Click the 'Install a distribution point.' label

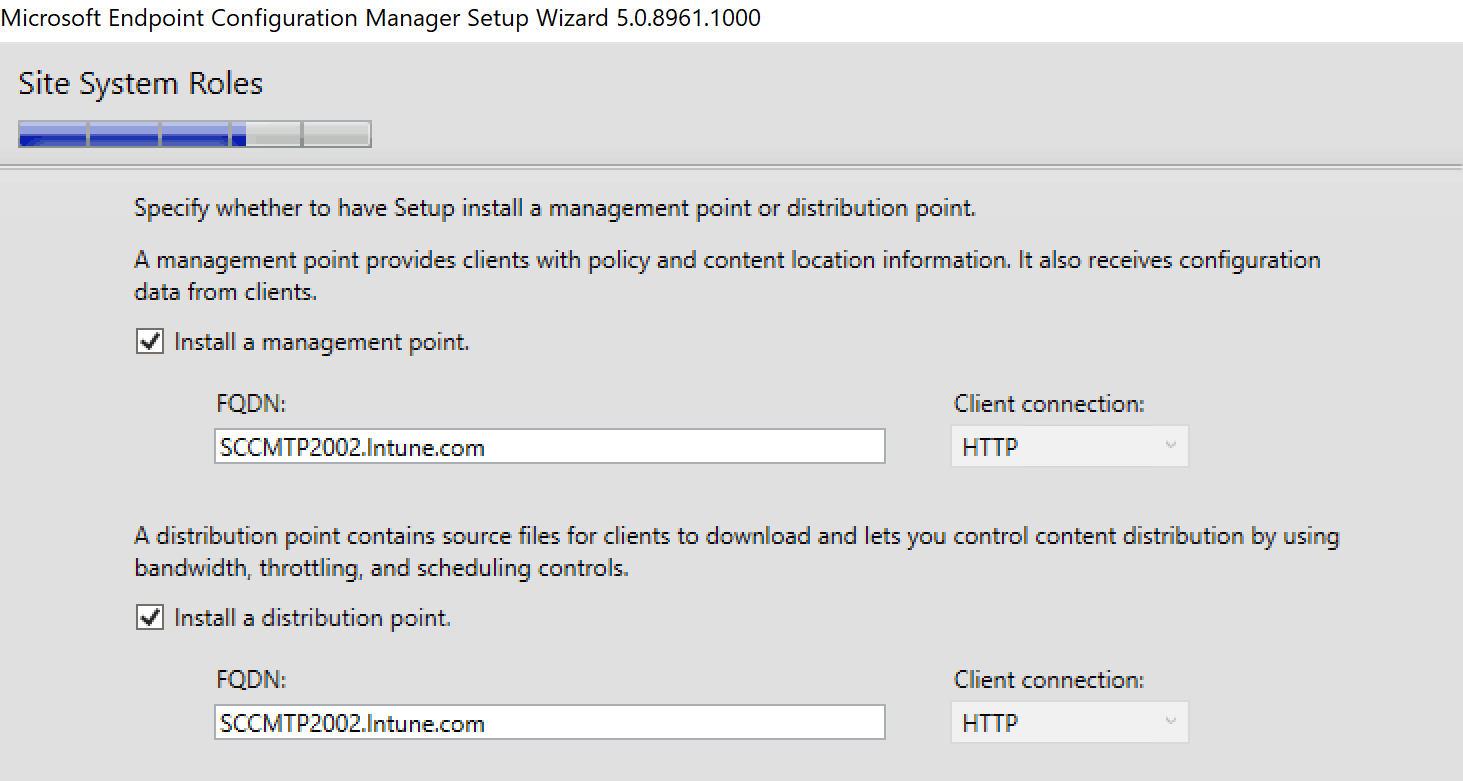click(x=313, y=618)
